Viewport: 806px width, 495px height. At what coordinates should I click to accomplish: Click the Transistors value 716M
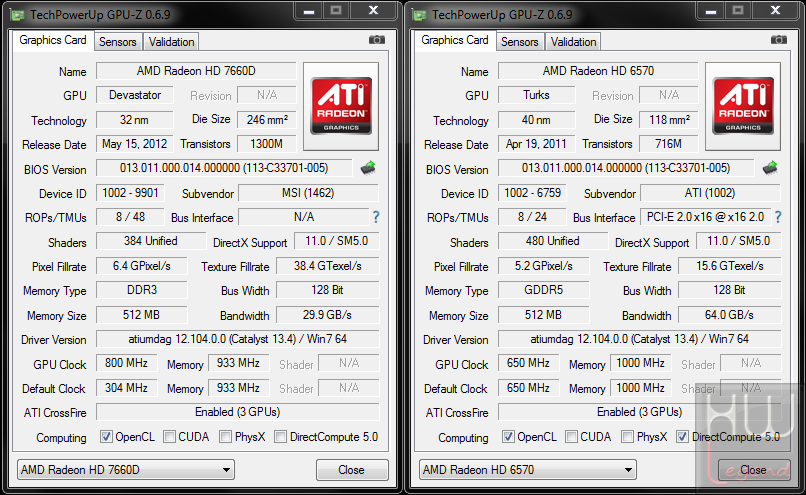(669, 144)
